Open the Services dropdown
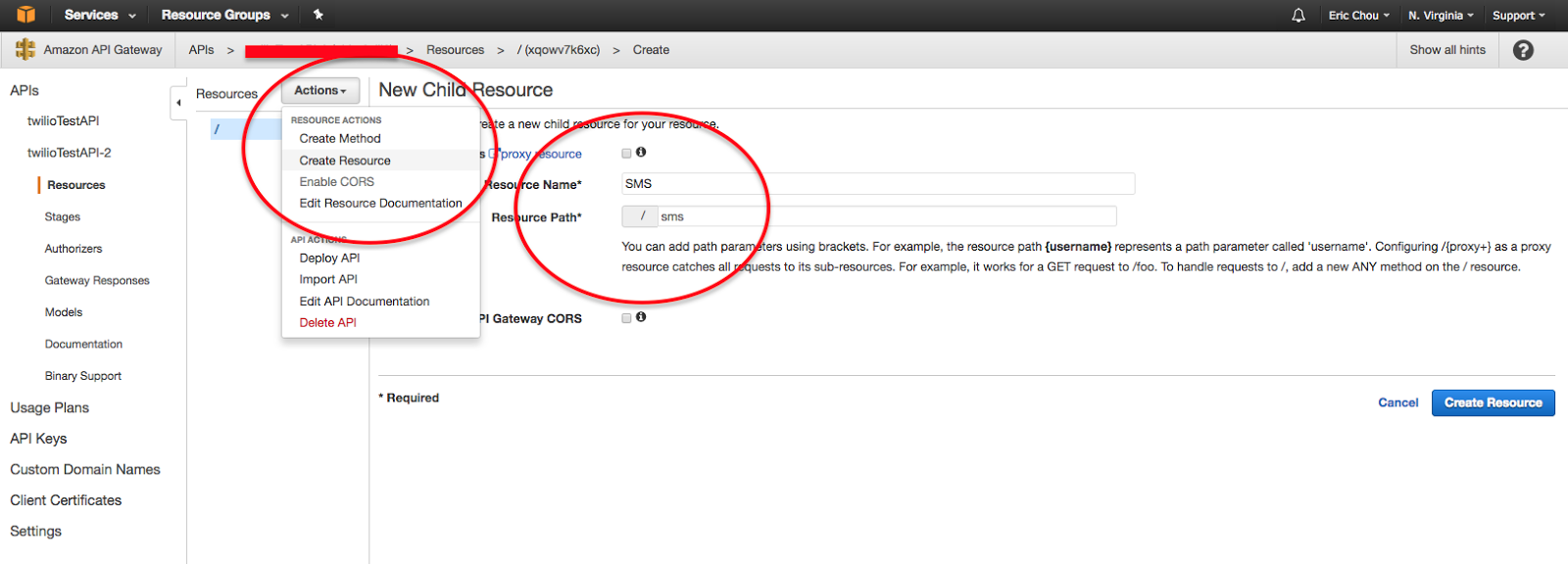This screenshot has height=564, width=1568. 100,15
